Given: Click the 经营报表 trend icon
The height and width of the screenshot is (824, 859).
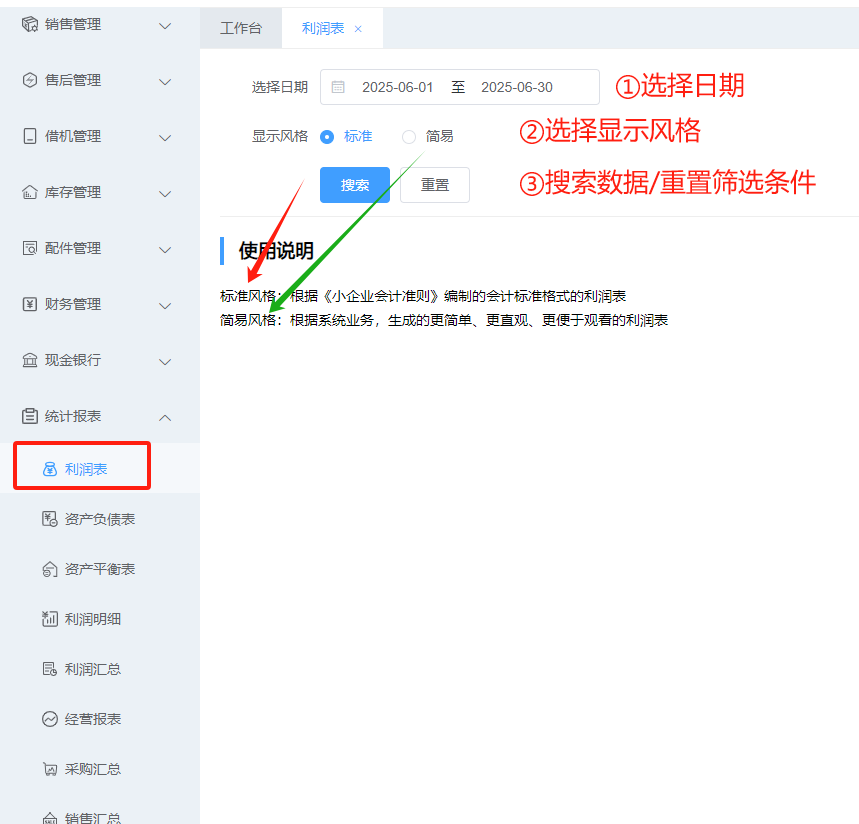Looking at the screenshot, I should coord(50,719).
